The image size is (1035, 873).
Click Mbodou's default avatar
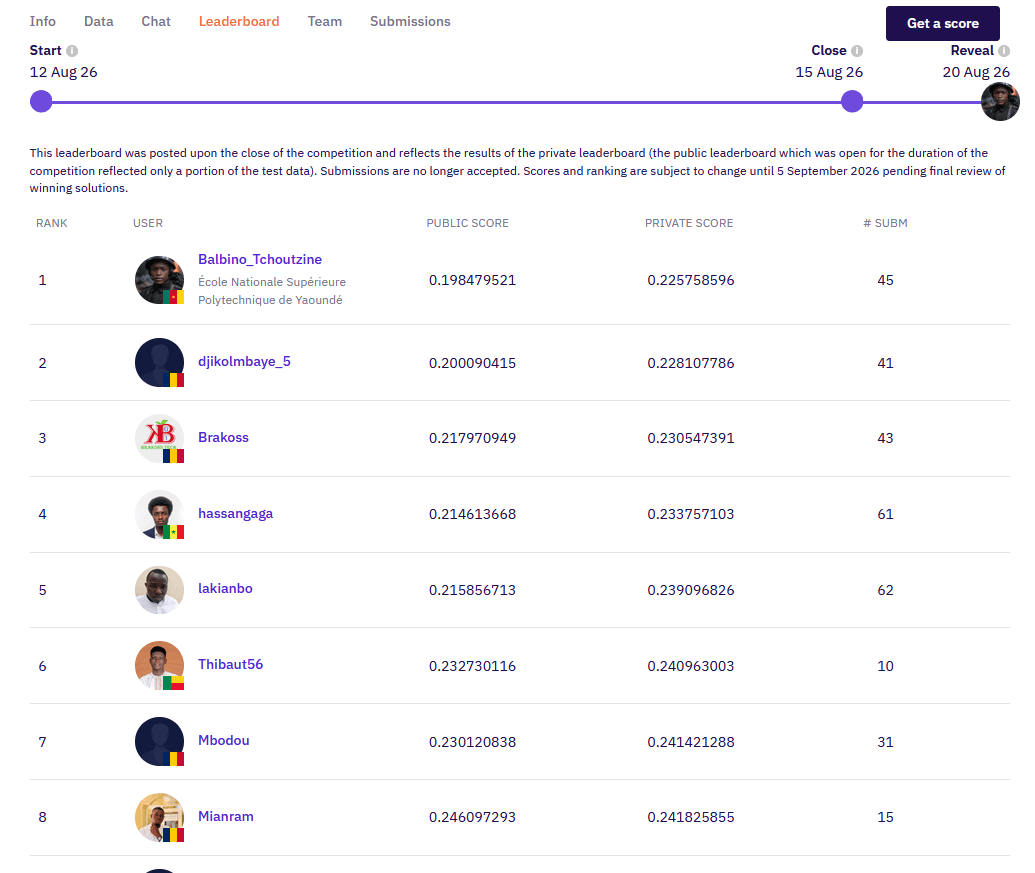coord(159,741)
